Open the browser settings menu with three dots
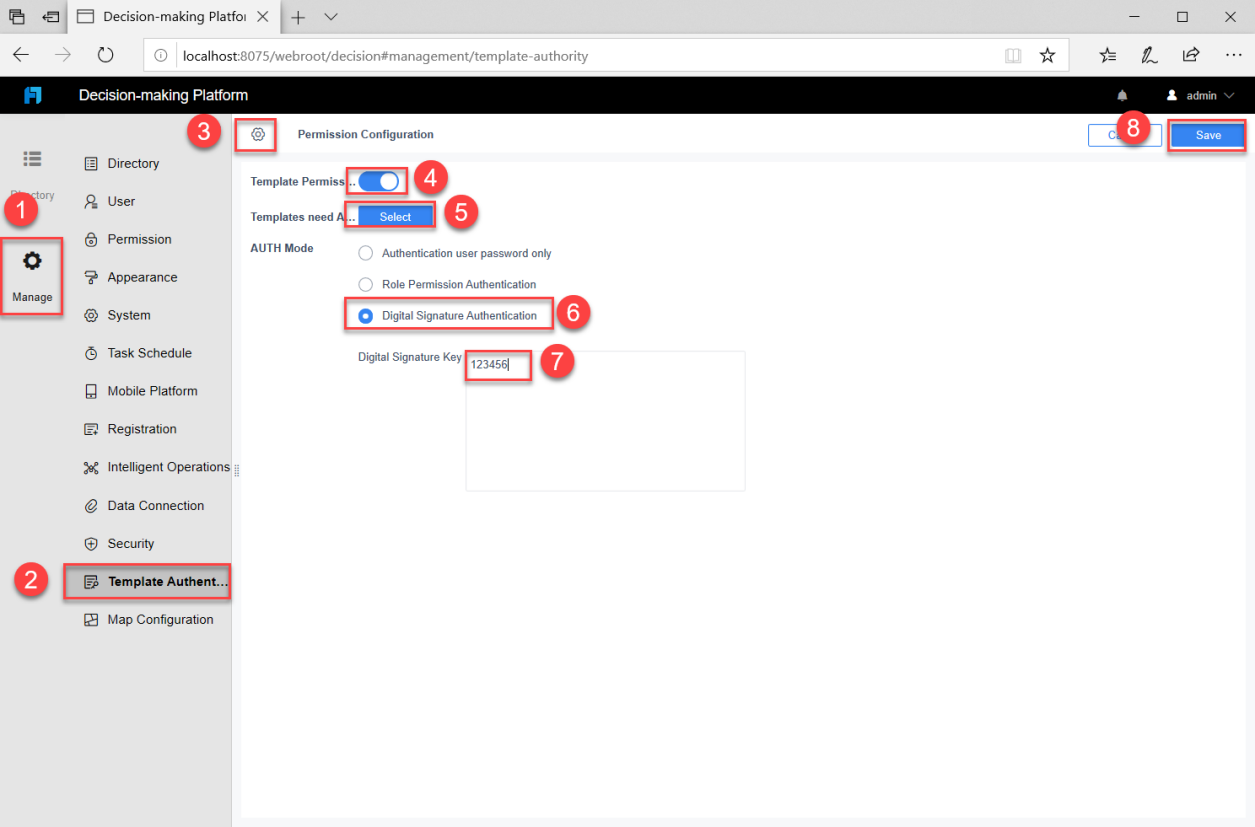Viewport: 1255px width, 827px height. pos(1233,54)
